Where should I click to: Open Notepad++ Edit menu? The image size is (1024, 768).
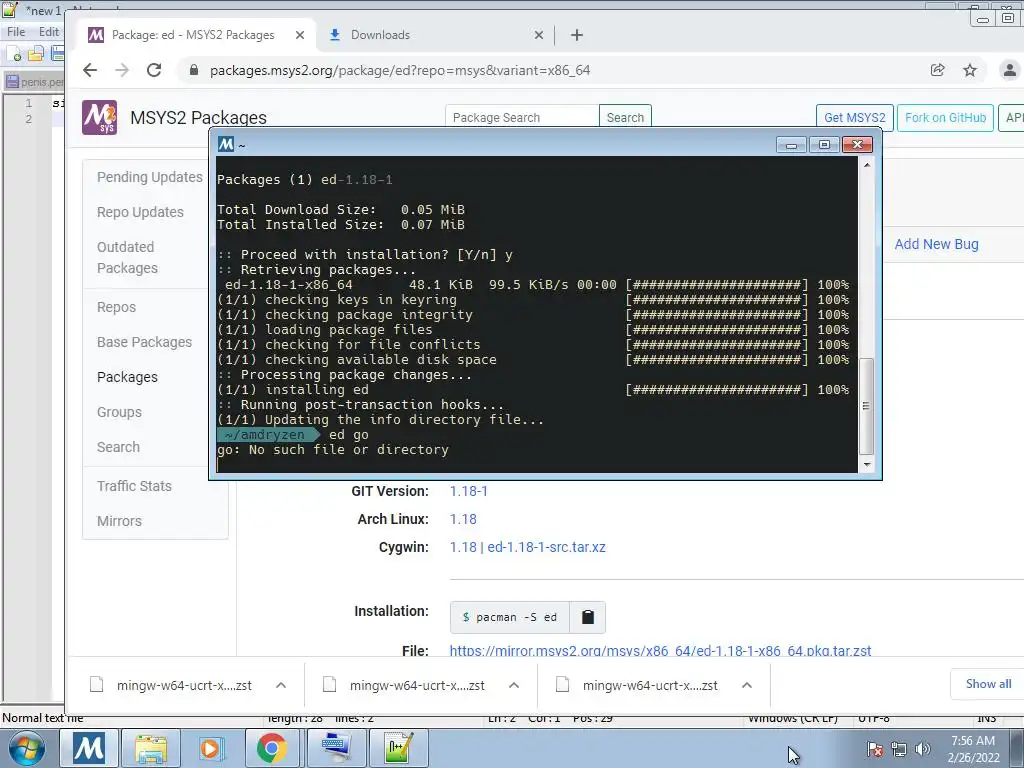[x=48, y=31]
